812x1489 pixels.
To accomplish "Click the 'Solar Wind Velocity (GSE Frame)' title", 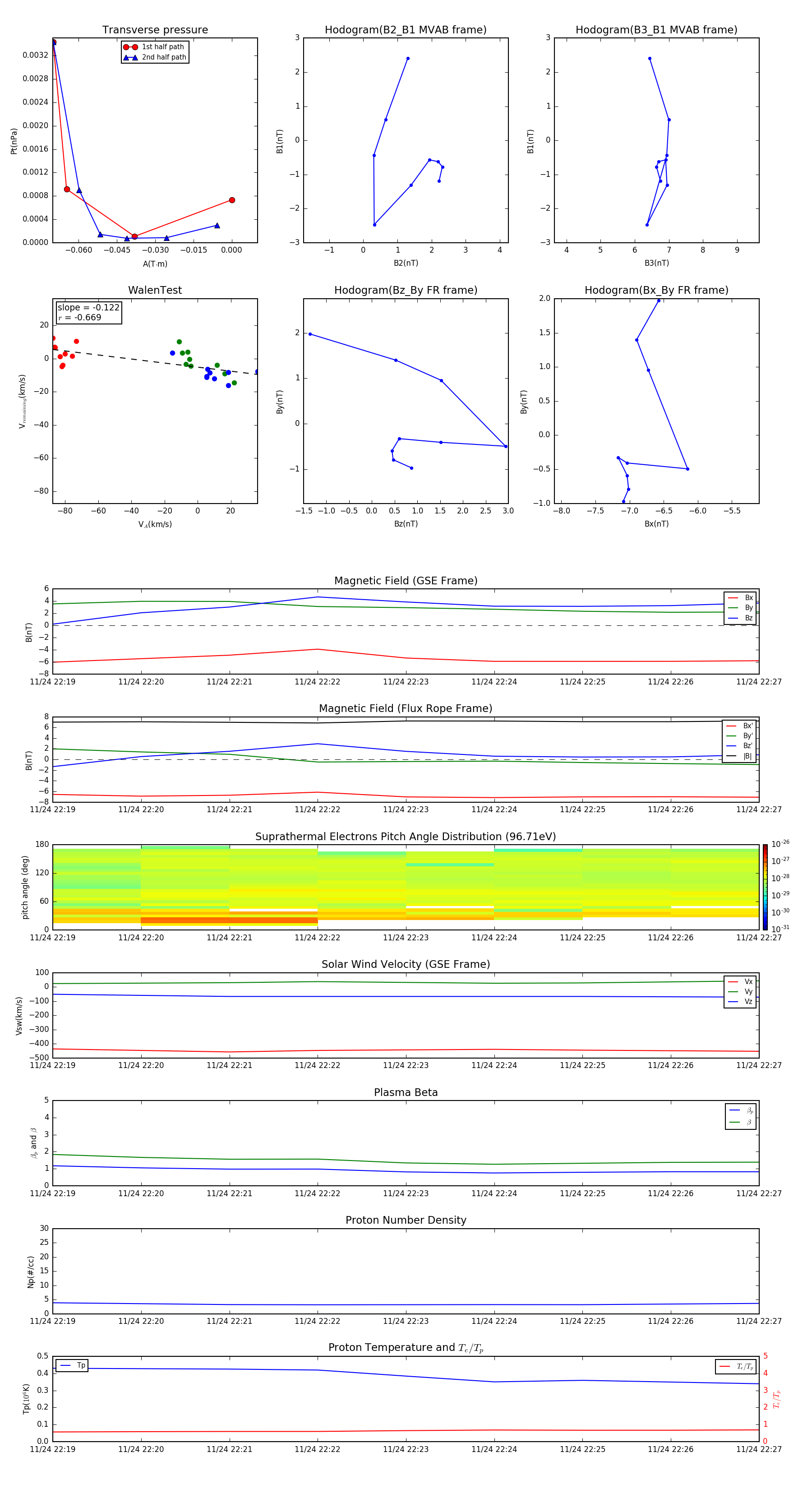I will point(406,964).
